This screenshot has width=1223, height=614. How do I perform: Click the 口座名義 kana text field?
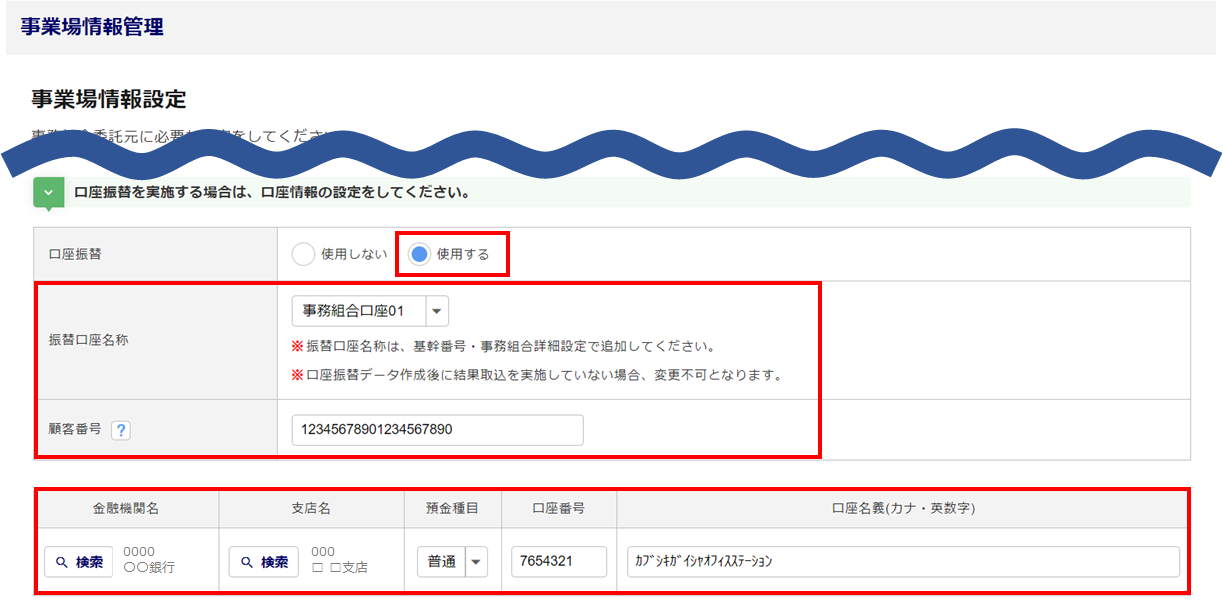coord(903,562)
